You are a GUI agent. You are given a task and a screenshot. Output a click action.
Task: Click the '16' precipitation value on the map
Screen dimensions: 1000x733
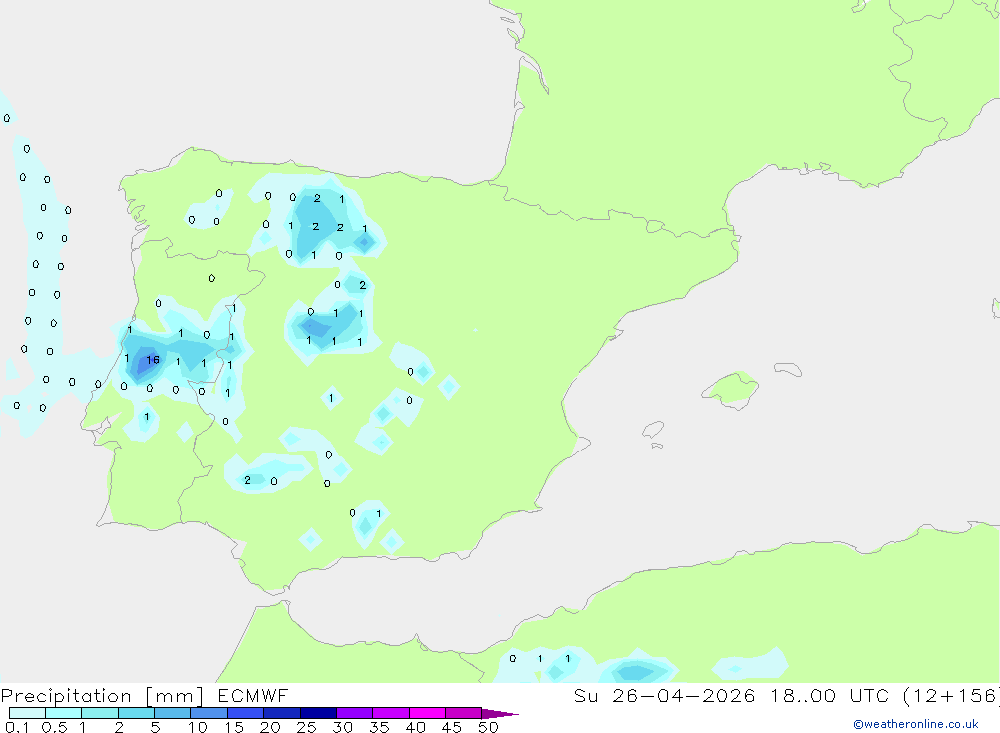[x=153, y=360]
